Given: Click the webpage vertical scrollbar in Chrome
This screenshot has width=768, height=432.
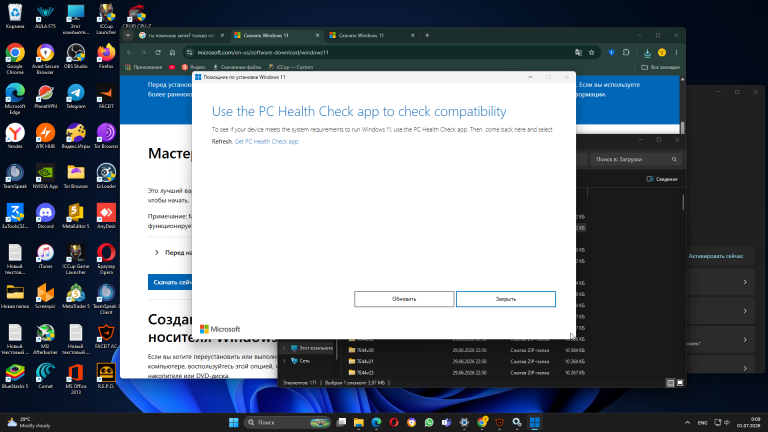Looking at the screenshot, I should click(682, 127).
